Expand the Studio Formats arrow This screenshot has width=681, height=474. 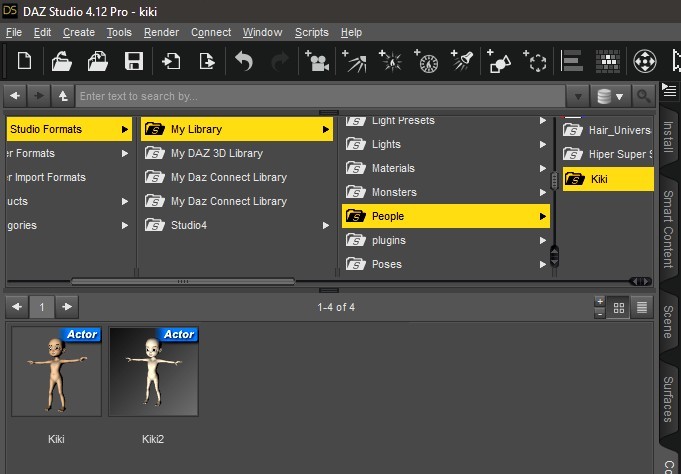(x=125, y=129)
